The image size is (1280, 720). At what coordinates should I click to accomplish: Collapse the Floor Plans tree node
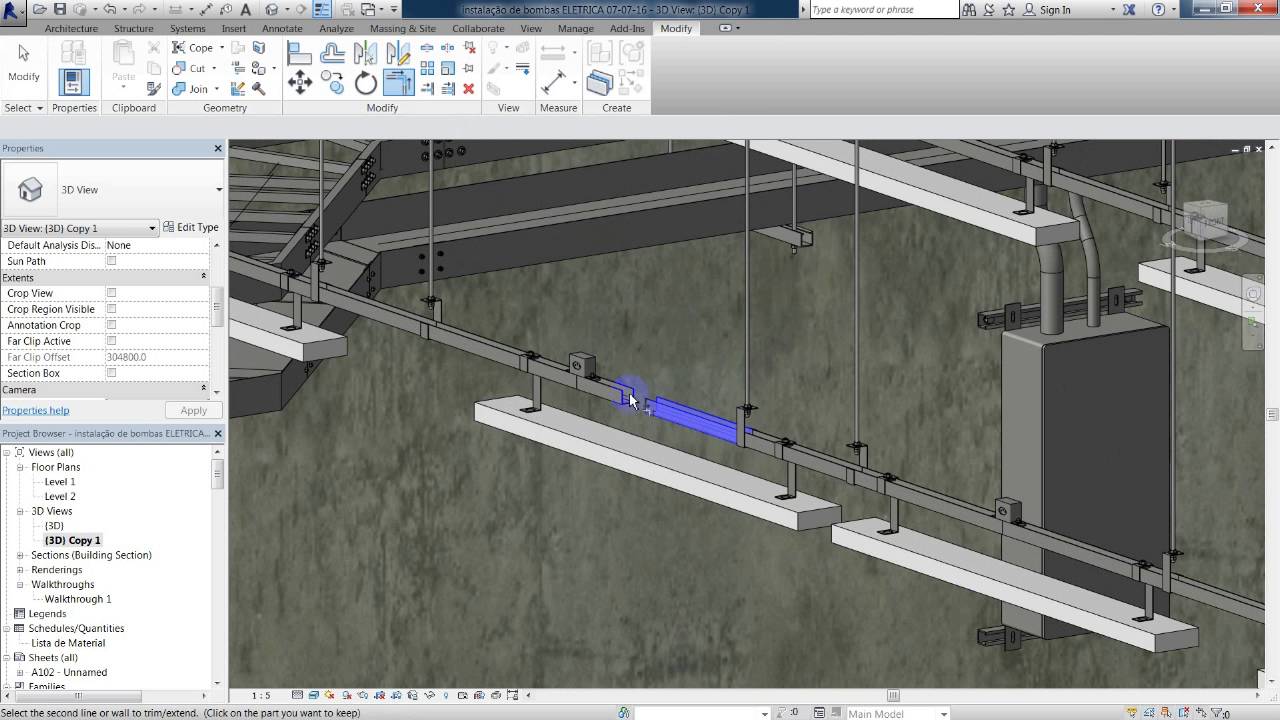[x=20, y=467]
